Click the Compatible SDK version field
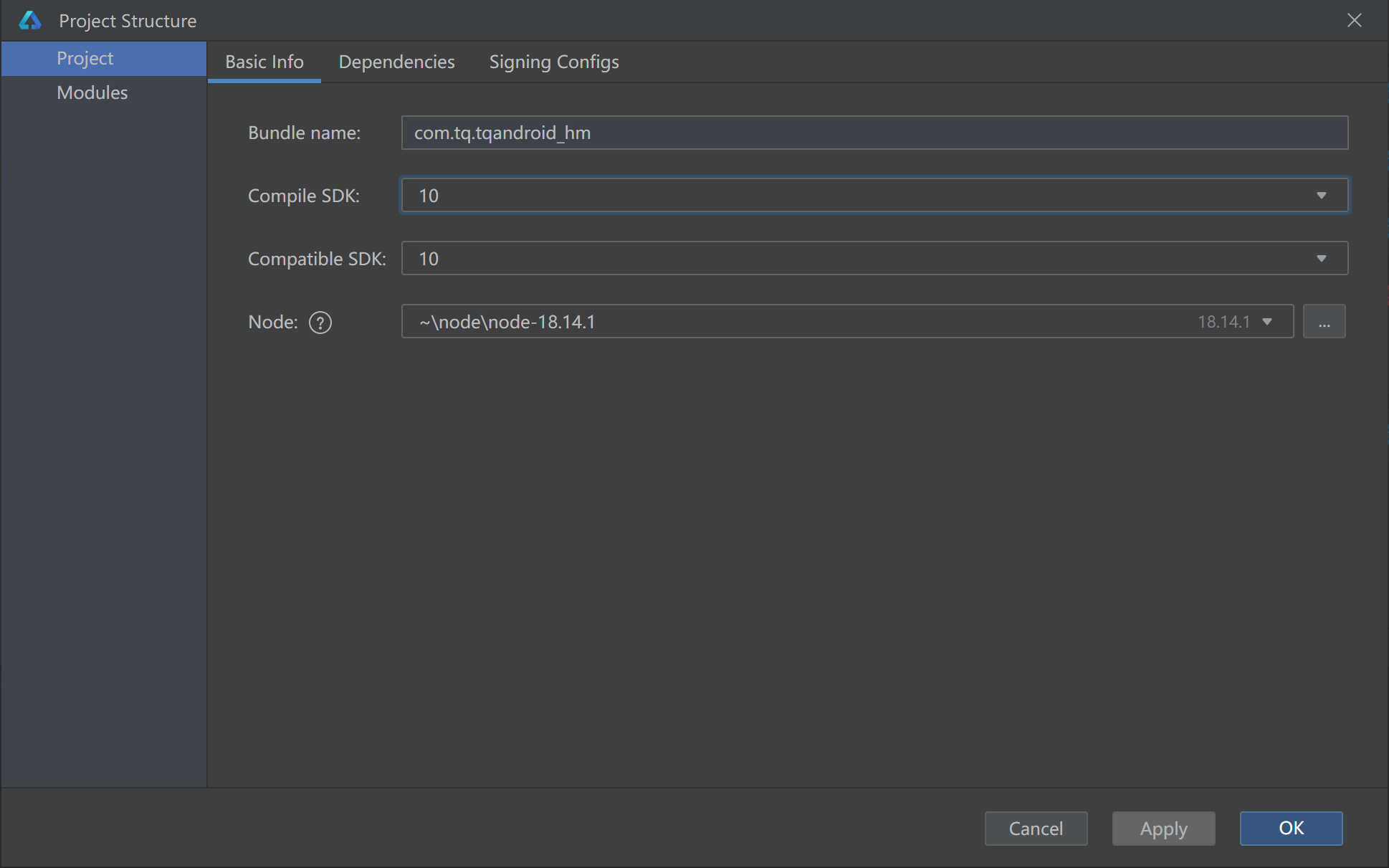This screenshot has width=1389, height=868. click(874, 258)
